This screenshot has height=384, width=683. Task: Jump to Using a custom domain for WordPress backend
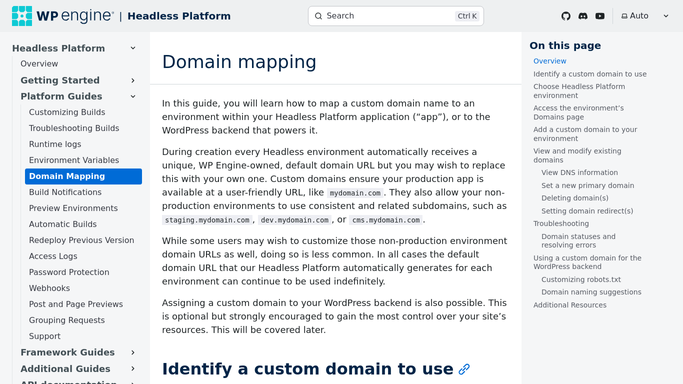click(x=587, y=262)
